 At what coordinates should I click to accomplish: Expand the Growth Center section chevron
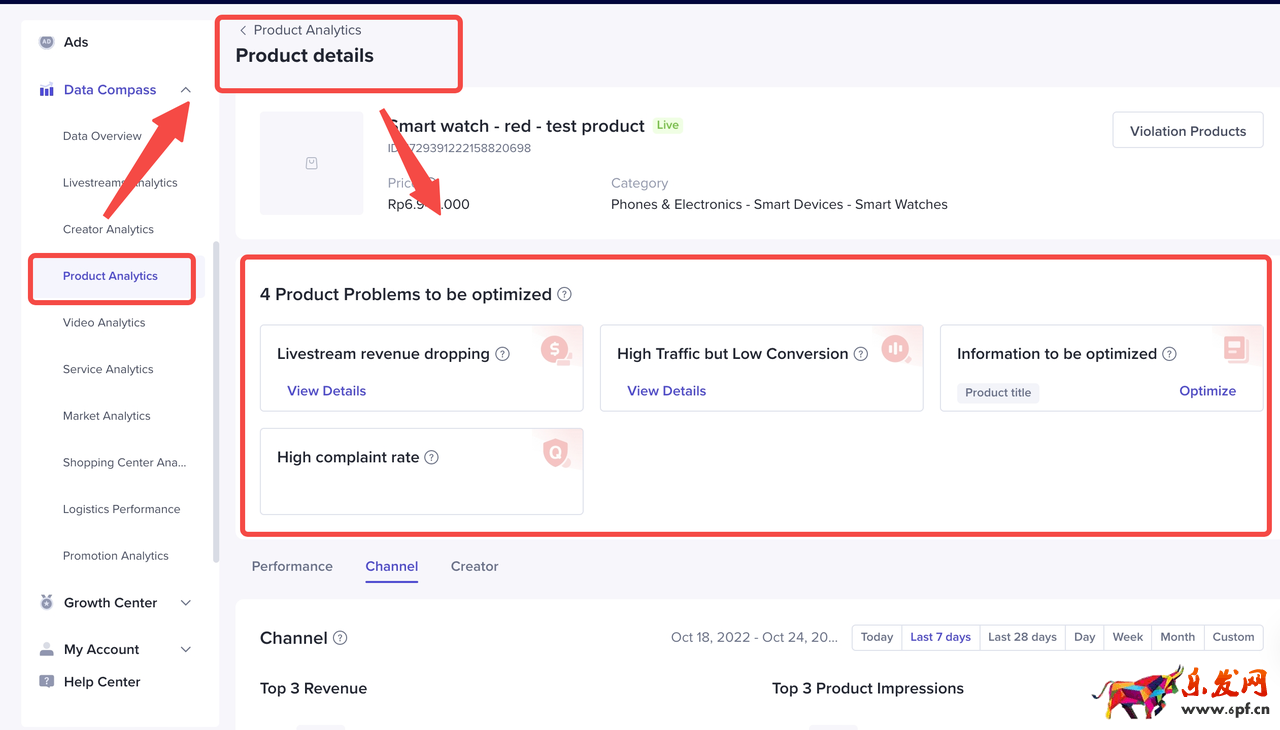[186, 603]
